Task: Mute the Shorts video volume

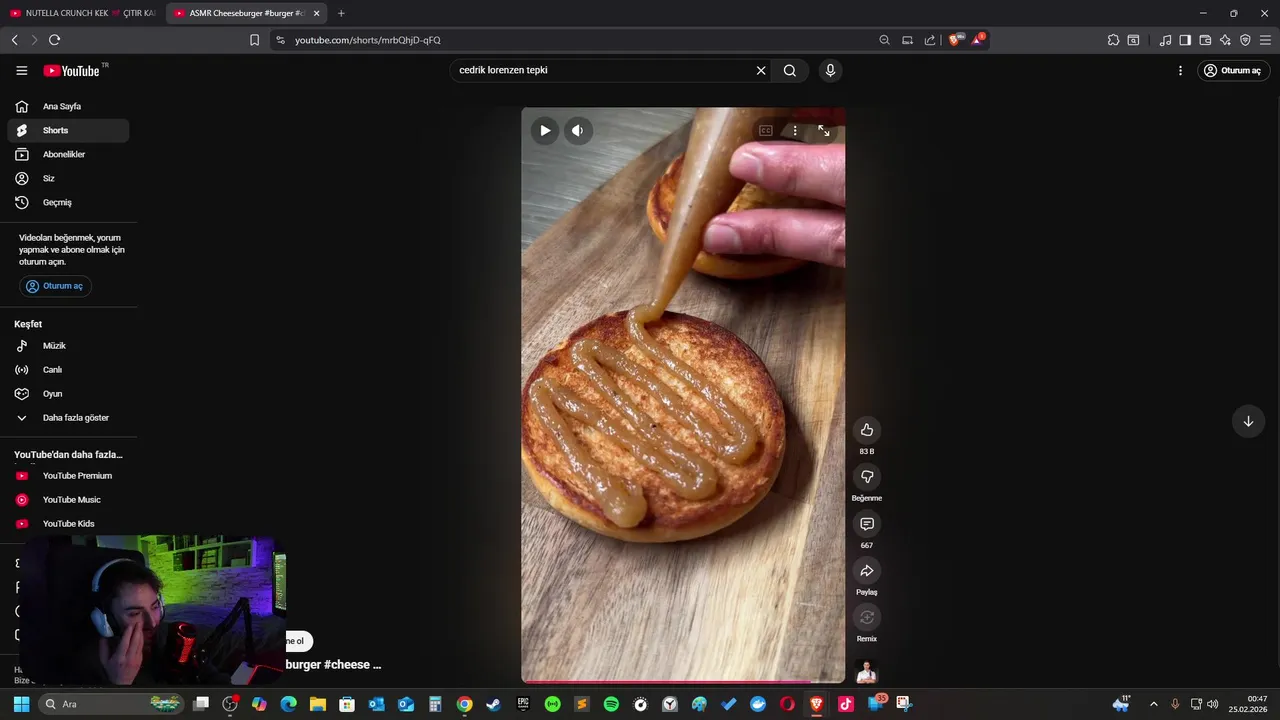Action: pos(578,130)
